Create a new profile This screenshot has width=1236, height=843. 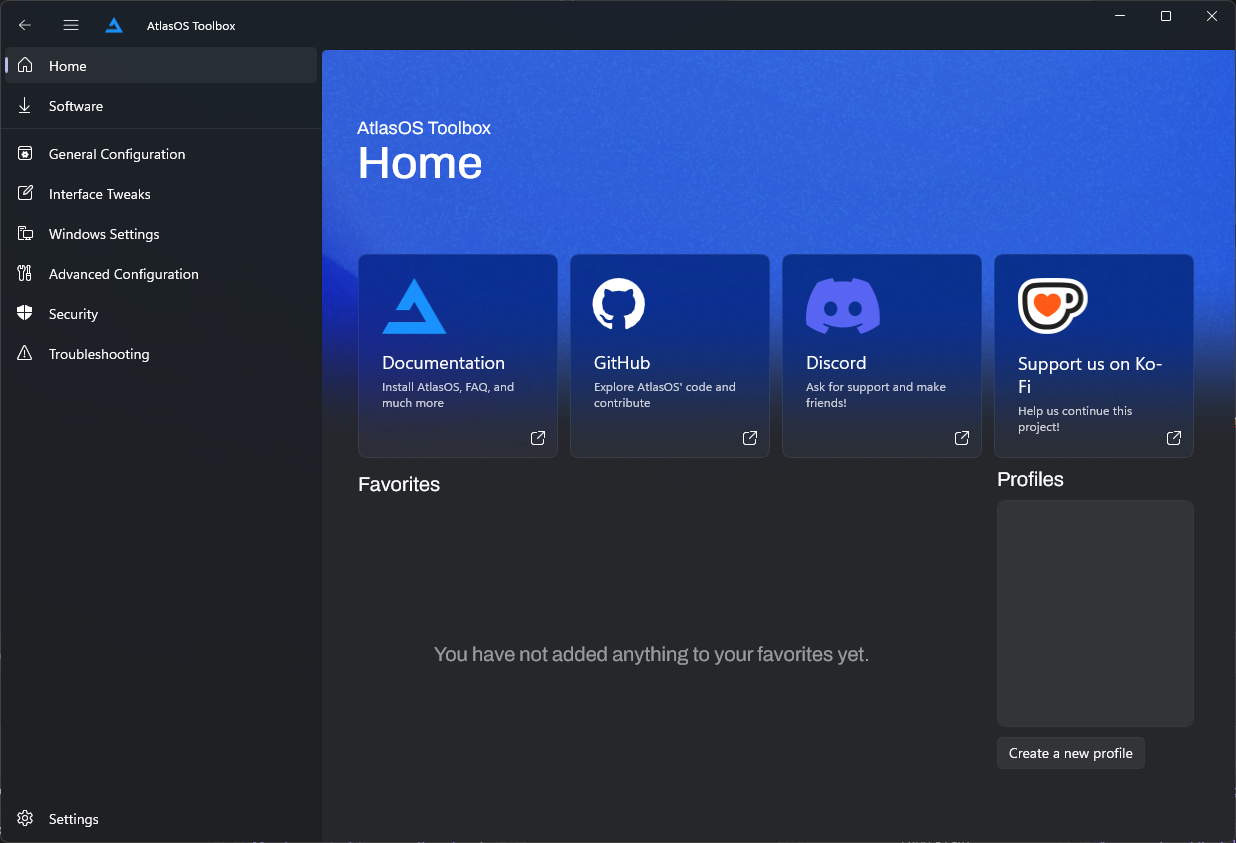click(x=1071, y=753)
